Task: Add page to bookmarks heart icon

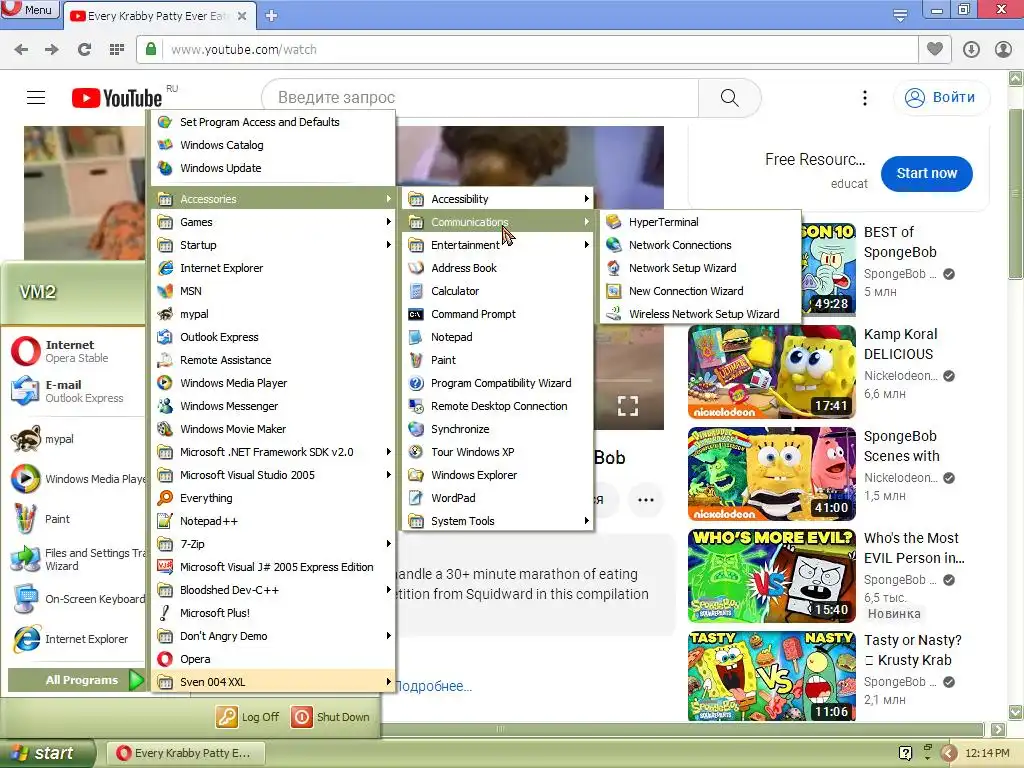Action: tap(935, 50)
